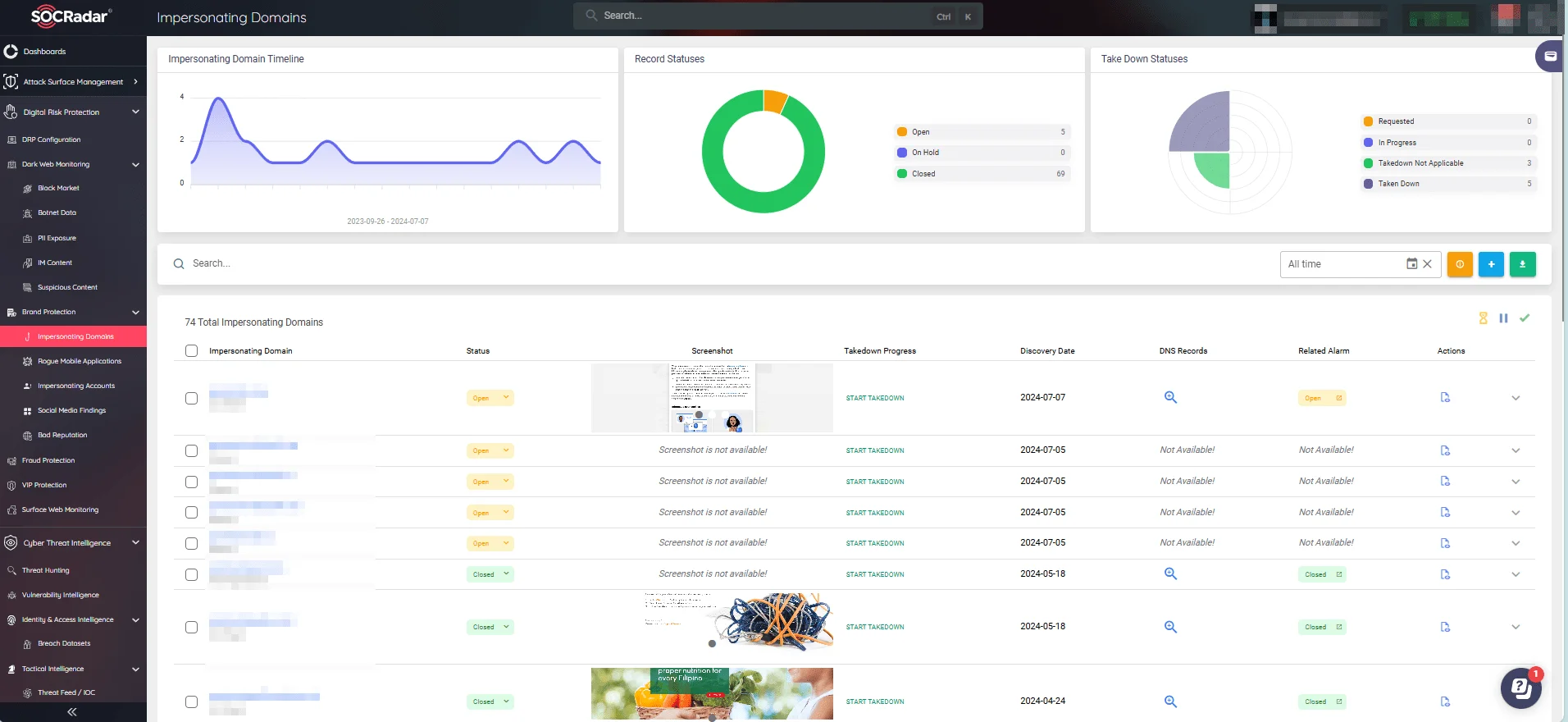The height and width of the screenshot is (722, 1568).
Task: Click START TAKEDOWN for 2024-04-24 row
Action: (x=875, y=701)
